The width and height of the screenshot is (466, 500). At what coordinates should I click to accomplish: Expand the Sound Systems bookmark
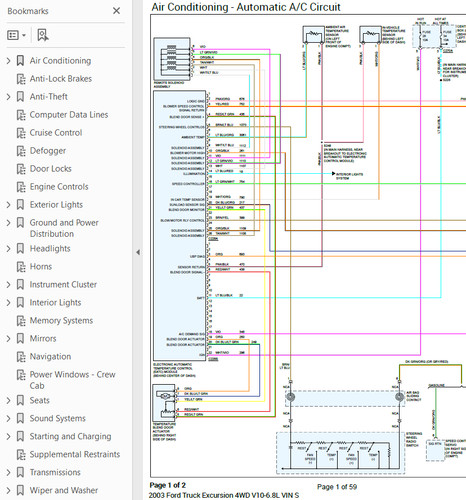(x=9, y=418)
